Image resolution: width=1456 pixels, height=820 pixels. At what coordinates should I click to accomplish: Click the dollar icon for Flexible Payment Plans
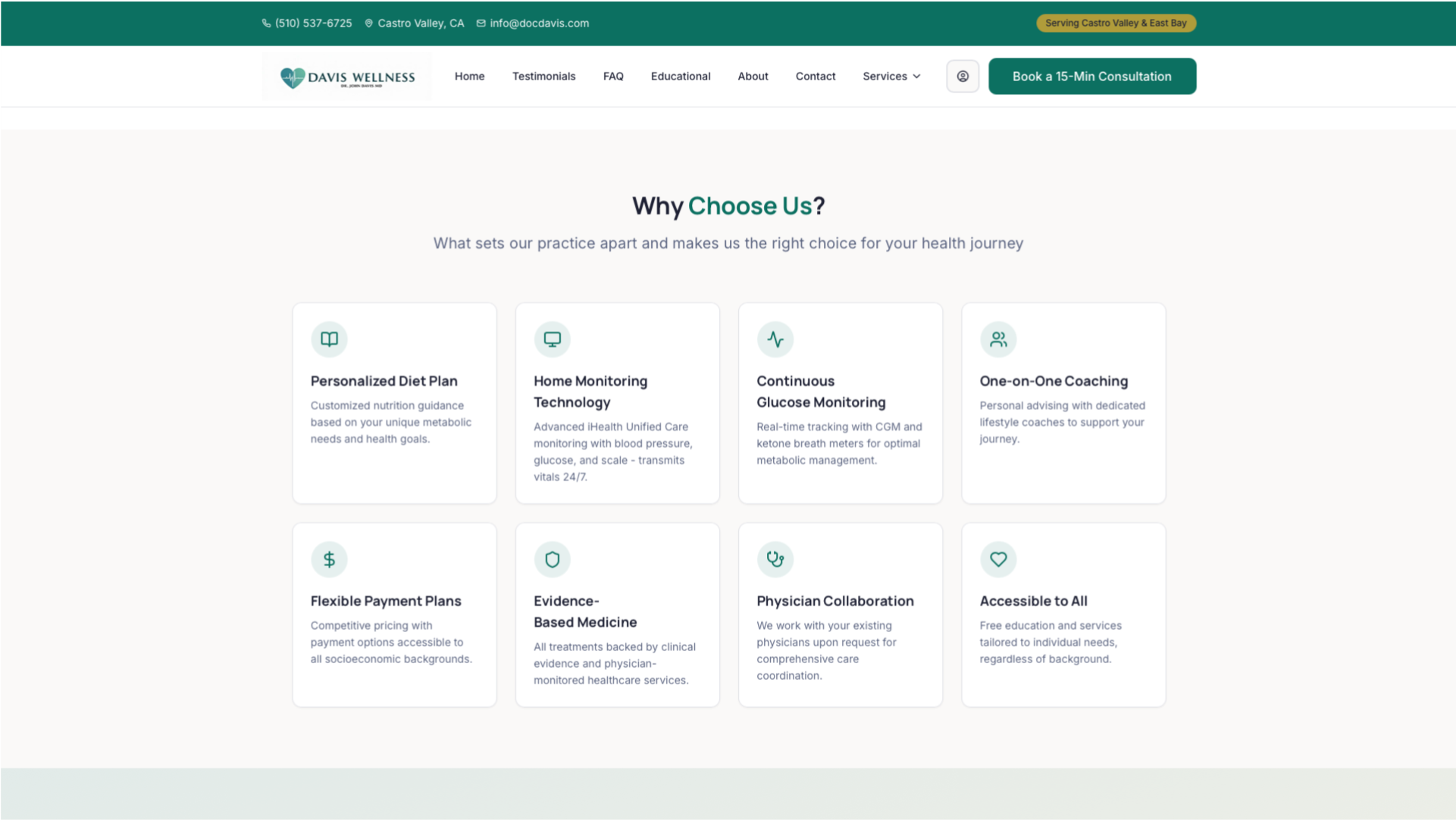pos(329,559)
